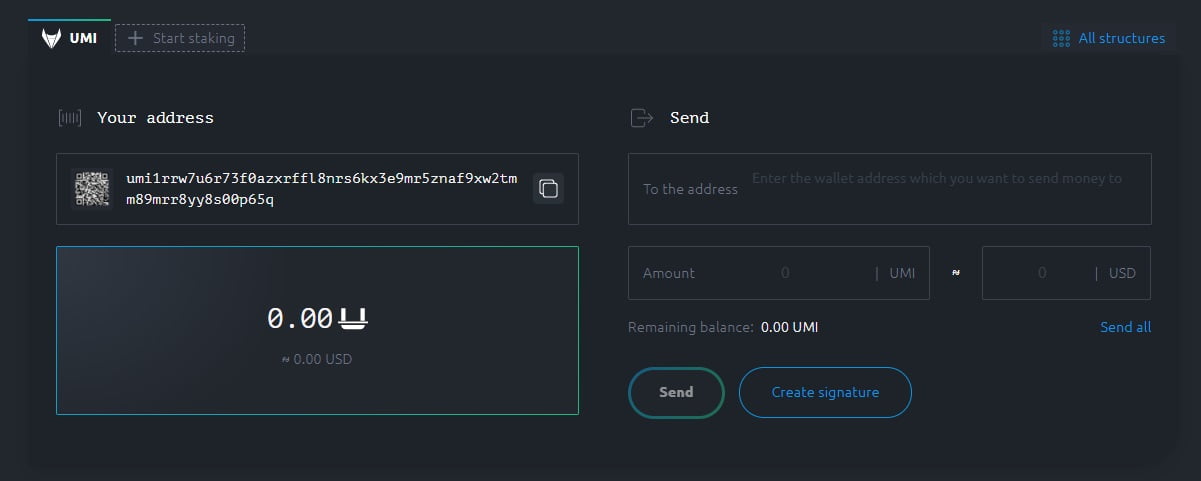Click the approximately-equal sign between amount fields
Image resolution: width=1201 pixels, height=481 pixels.
click(956, 273)
